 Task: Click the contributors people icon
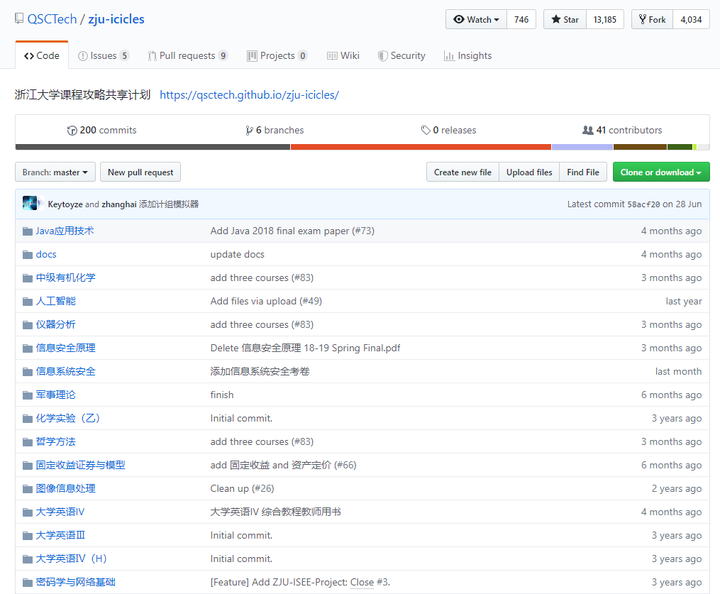click(588, 130)
